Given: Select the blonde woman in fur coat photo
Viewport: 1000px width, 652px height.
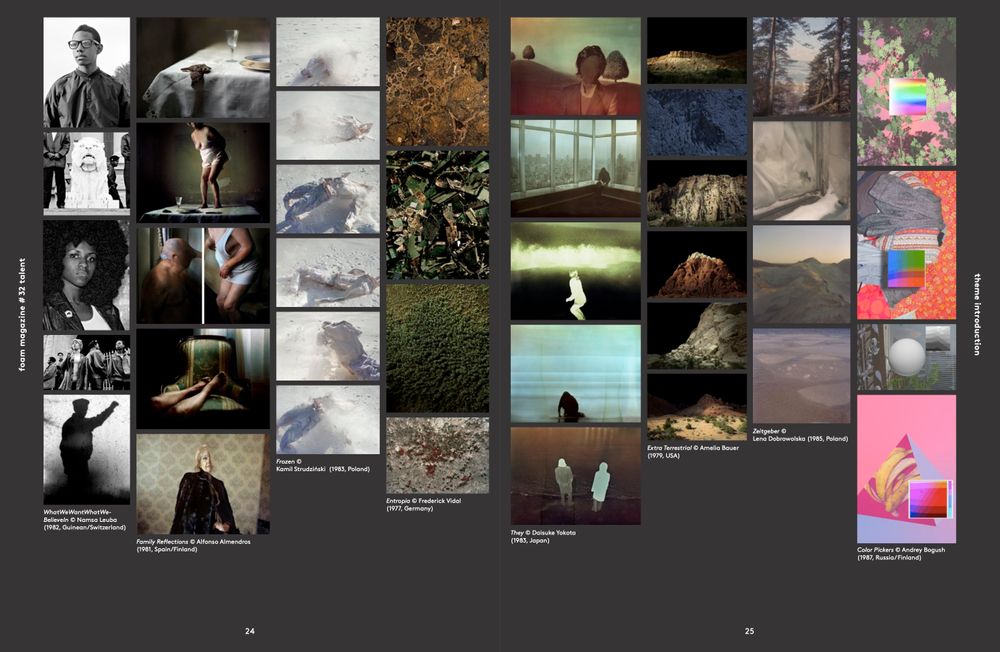Looking at the screenshot, I should (x=203, y=483).
